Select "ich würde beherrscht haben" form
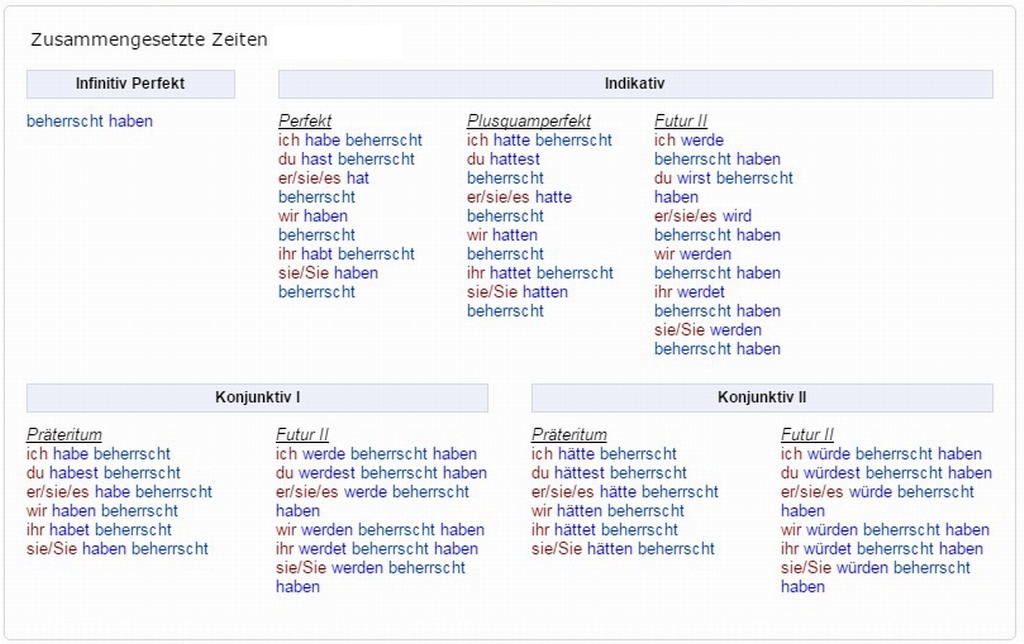 tap(881, 454)
